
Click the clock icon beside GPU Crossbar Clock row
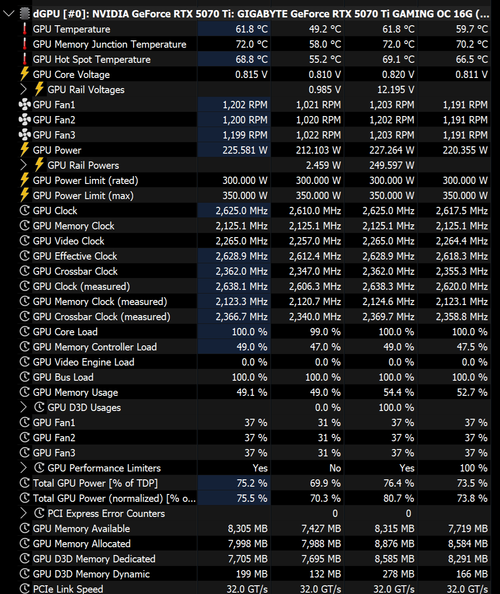pos(25,271)
